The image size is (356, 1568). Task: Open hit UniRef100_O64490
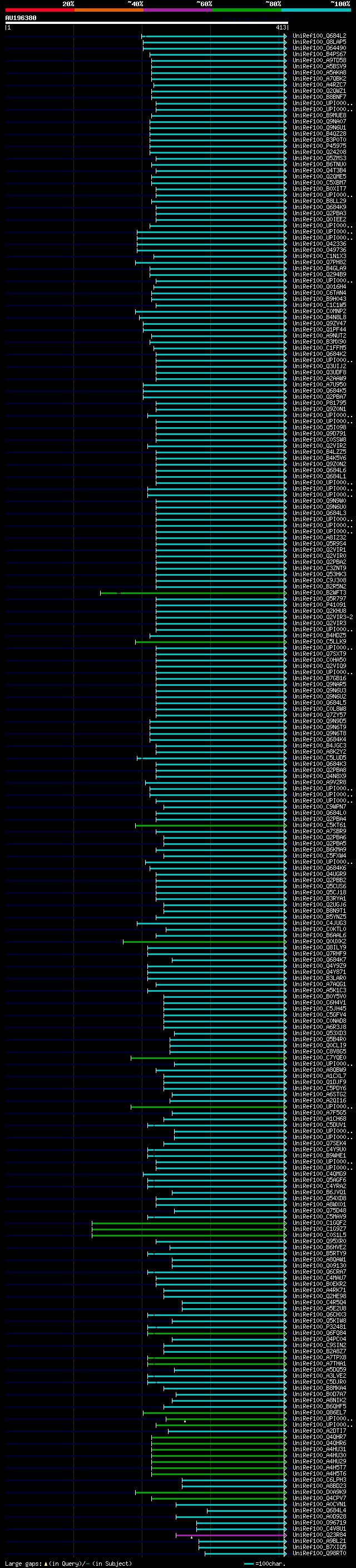point(319,48)
